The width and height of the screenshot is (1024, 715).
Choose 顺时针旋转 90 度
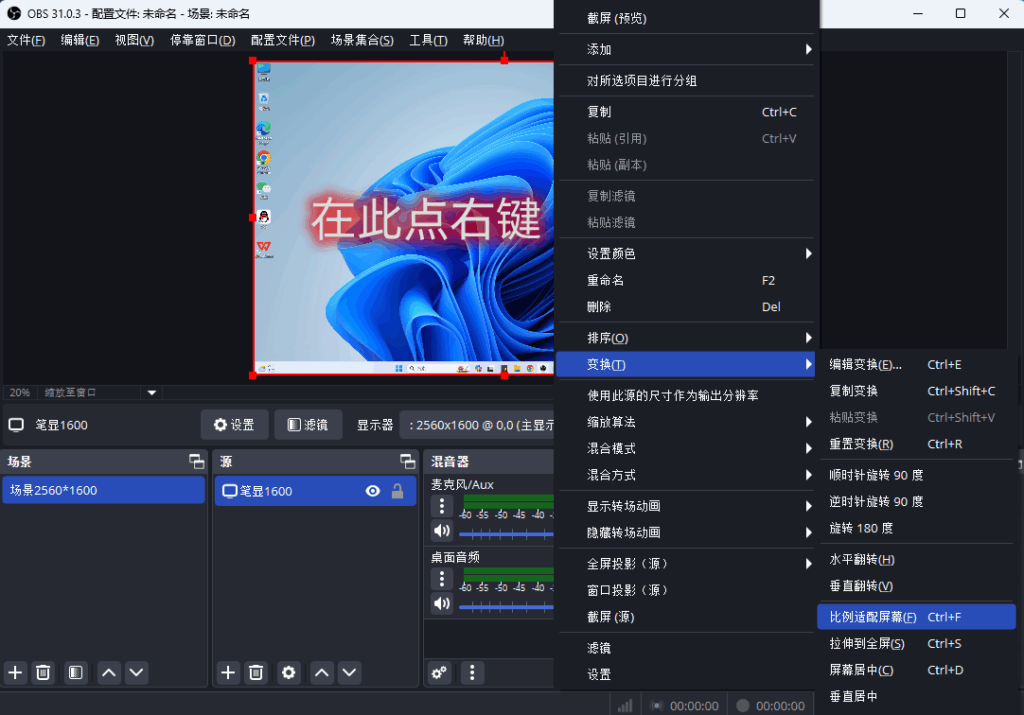916,475
